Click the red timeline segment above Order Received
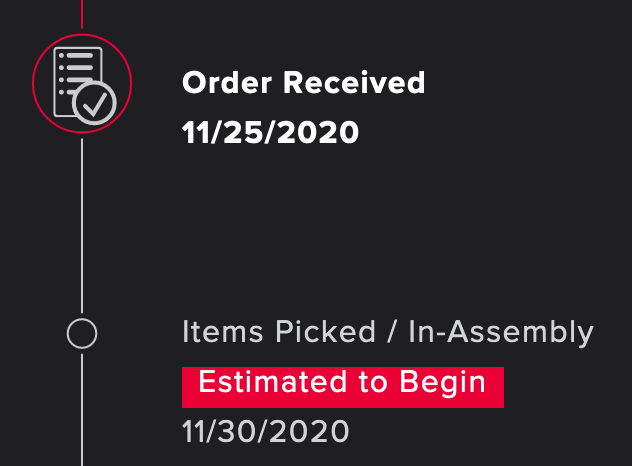This screenshot has height=466, width=632. point(81,14)
